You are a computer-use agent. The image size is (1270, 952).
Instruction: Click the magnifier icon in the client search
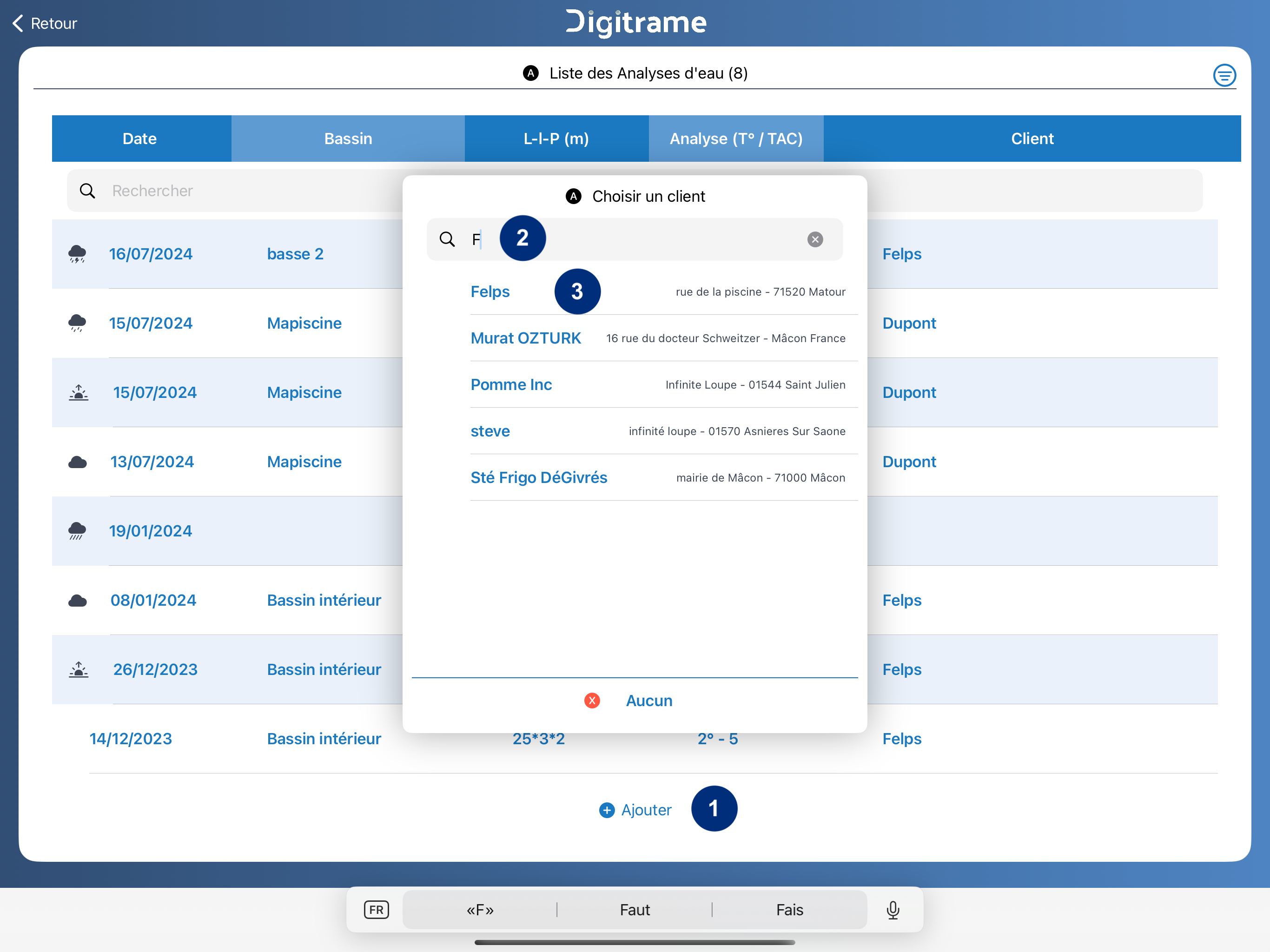pos(447,239)
